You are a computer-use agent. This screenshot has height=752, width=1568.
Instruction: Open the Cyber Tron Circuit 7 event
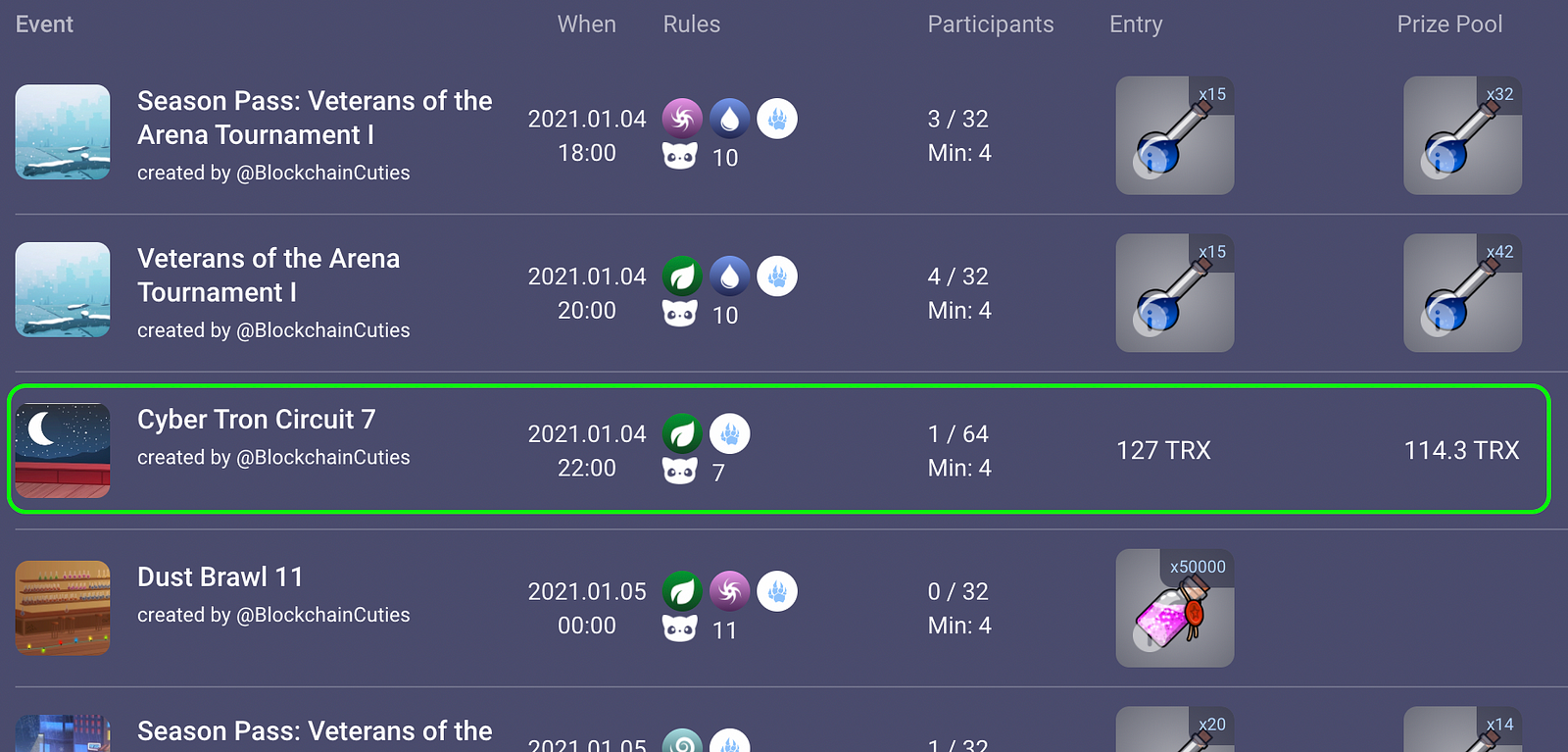point(256,420)
